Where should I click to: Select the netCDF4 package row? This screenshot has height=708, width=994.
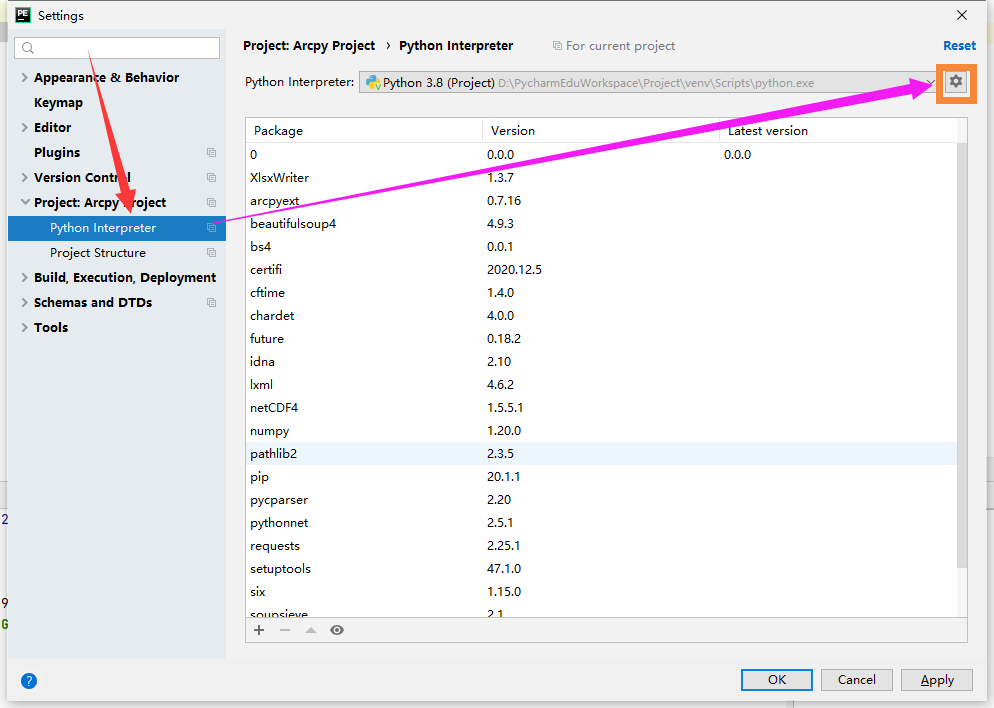tap(601, 408)
